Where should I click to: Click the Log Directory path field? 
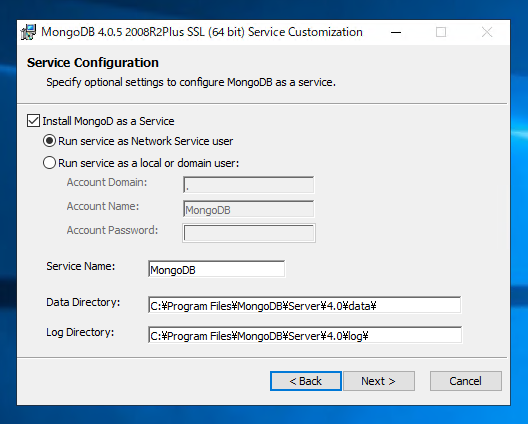[x=305, y=335]
